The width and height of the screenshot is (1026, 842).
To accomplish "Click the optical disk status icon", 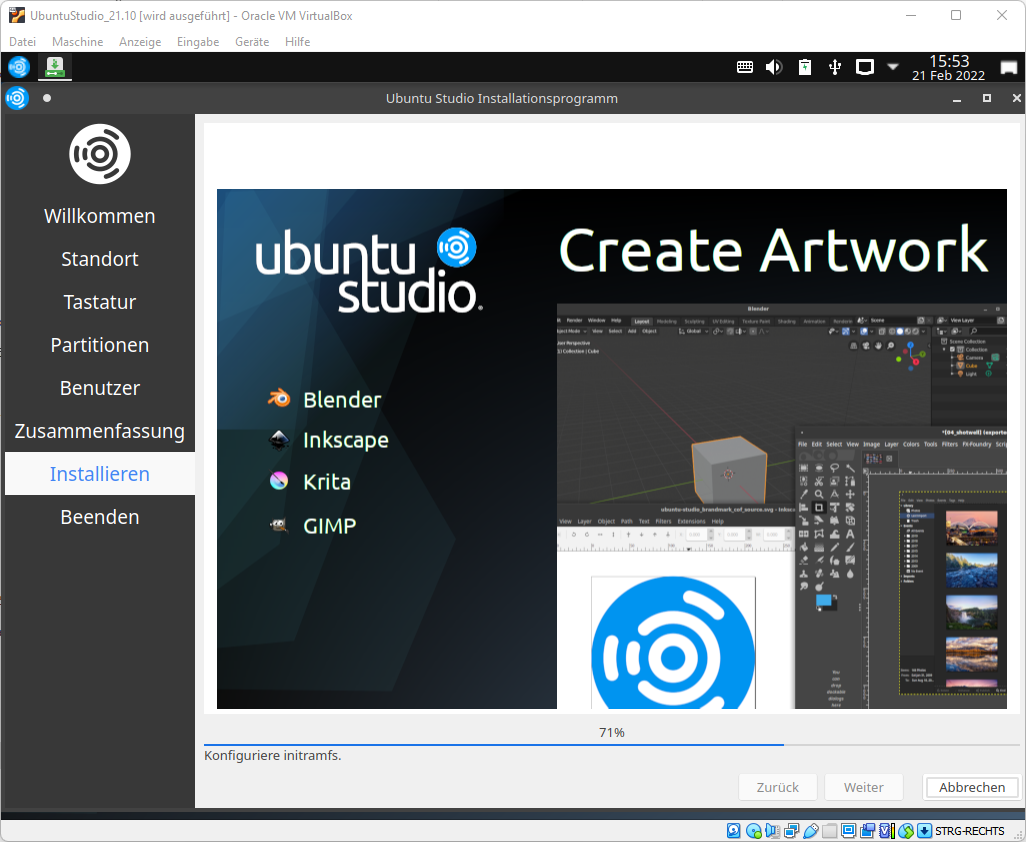I will tap(753, 831).
